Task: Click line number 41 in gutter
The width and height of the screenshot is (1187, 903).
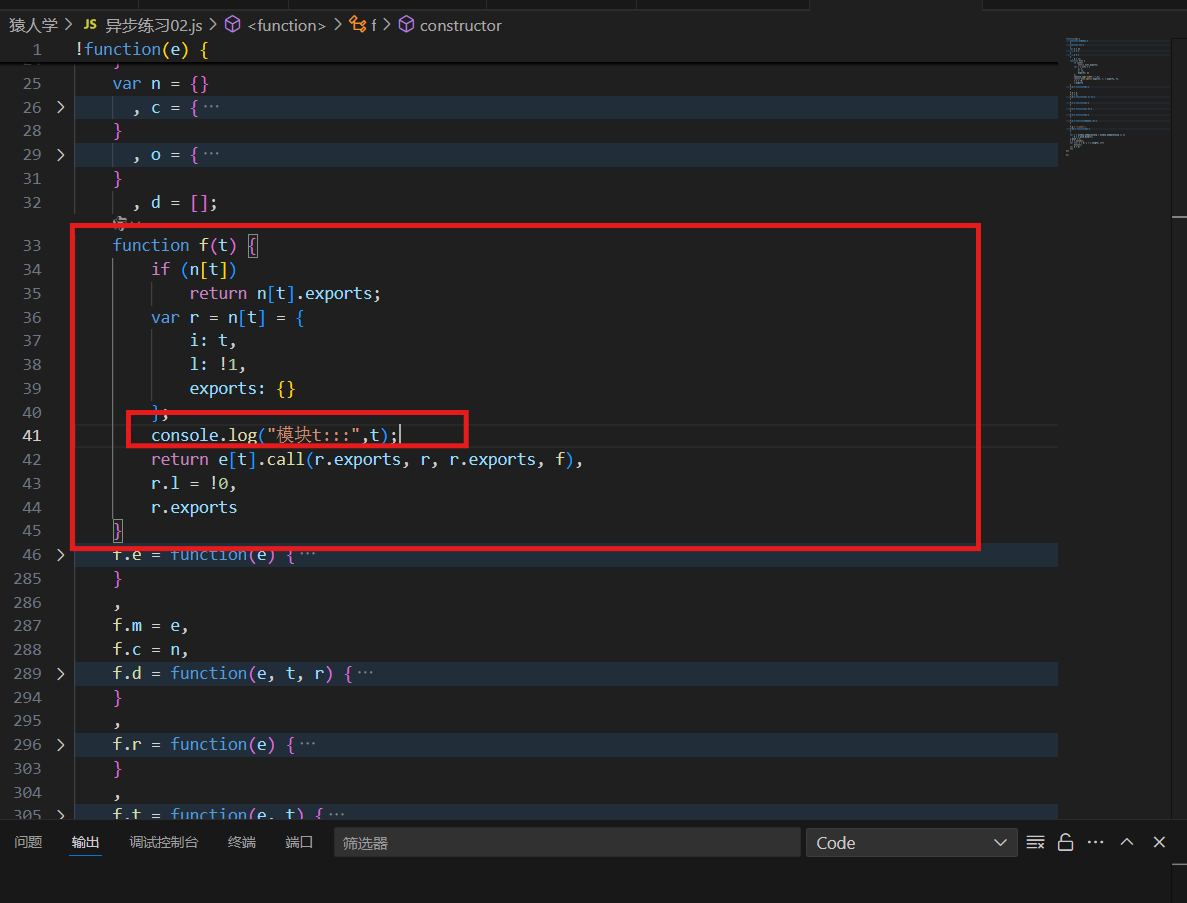Action: tap(32, 436)
